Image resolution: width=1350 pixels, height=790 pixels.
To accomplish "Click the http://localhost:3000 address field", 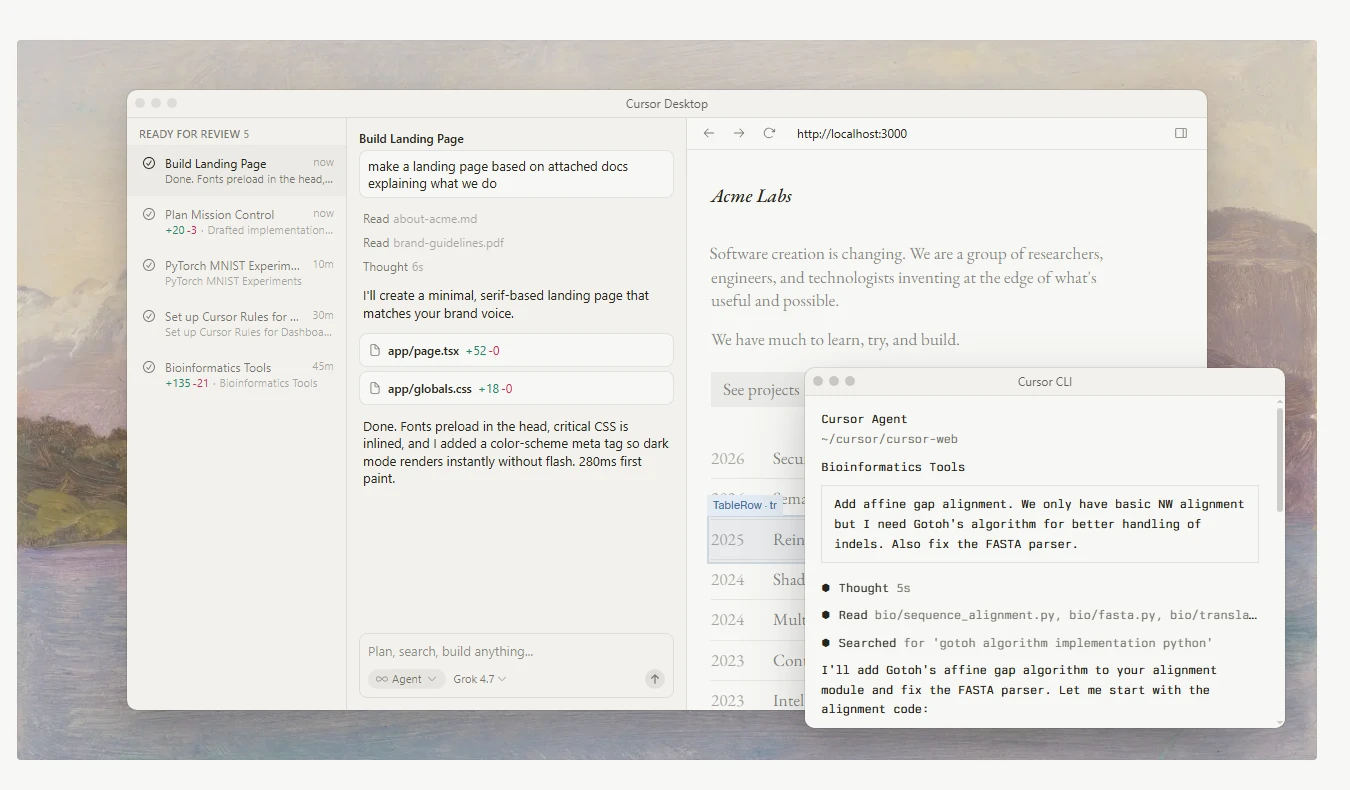I will pos(852,133).
